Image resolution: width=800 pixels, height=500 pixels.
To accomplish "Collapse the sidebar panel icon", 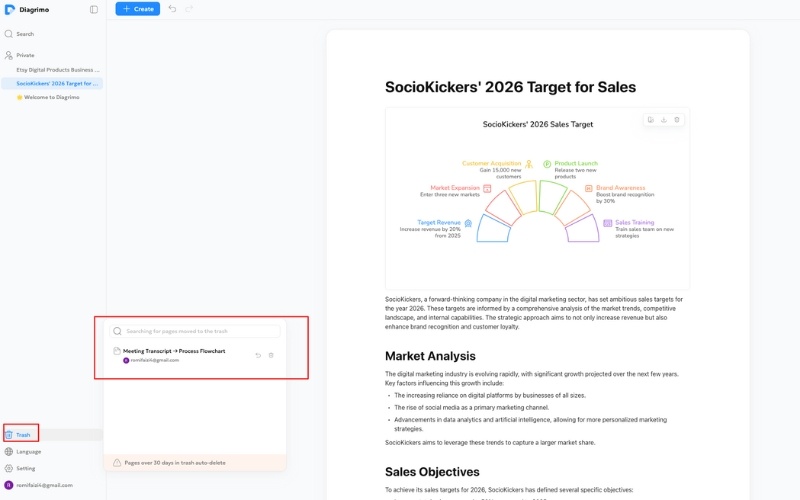I will (x=94, y=9).
